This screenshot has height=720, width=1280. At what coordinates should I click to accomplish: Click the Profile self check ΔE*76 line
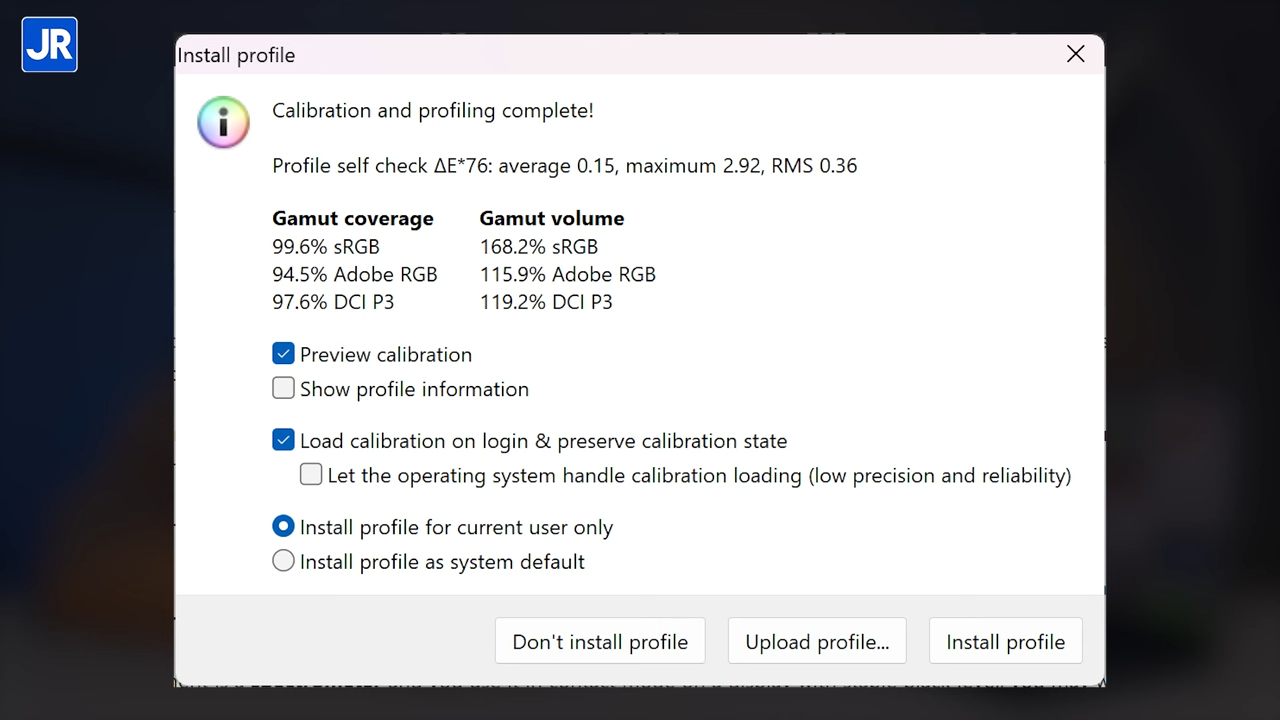[x=564, y=165]
